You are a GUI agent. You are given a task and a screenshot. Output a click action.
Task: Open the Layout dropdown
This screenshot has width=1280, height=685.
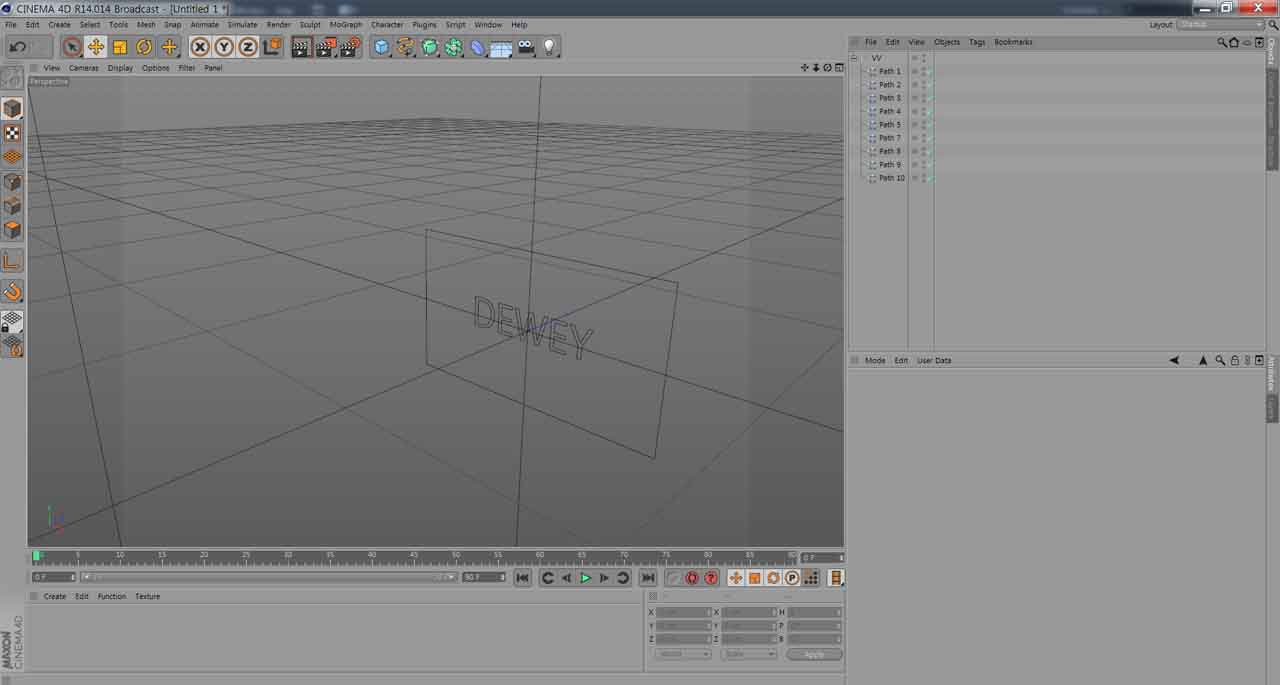[1221, 24]
